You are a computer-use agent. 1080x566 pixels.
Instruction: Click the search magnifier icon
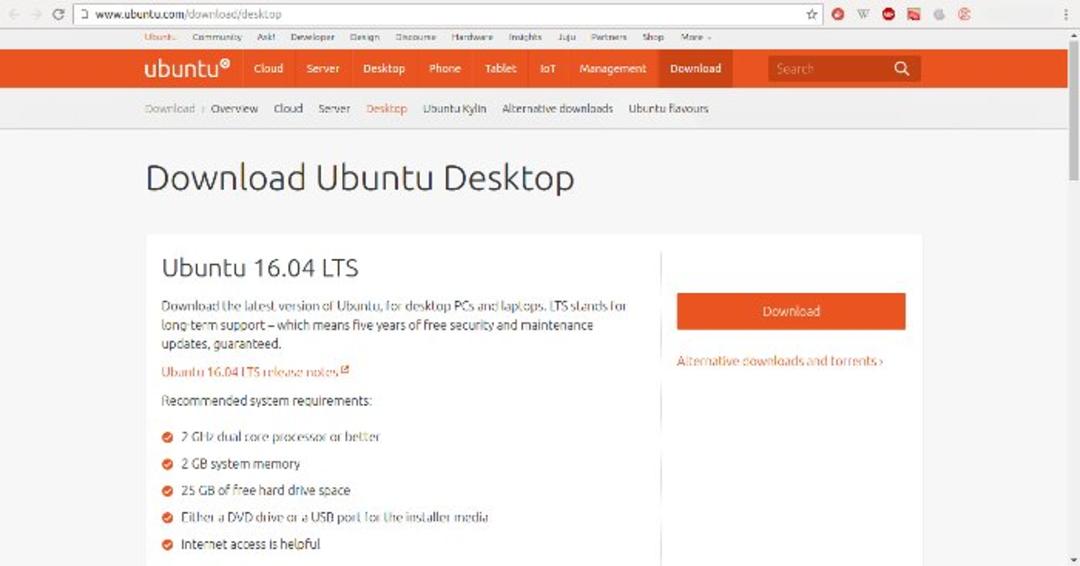point(902,68)
